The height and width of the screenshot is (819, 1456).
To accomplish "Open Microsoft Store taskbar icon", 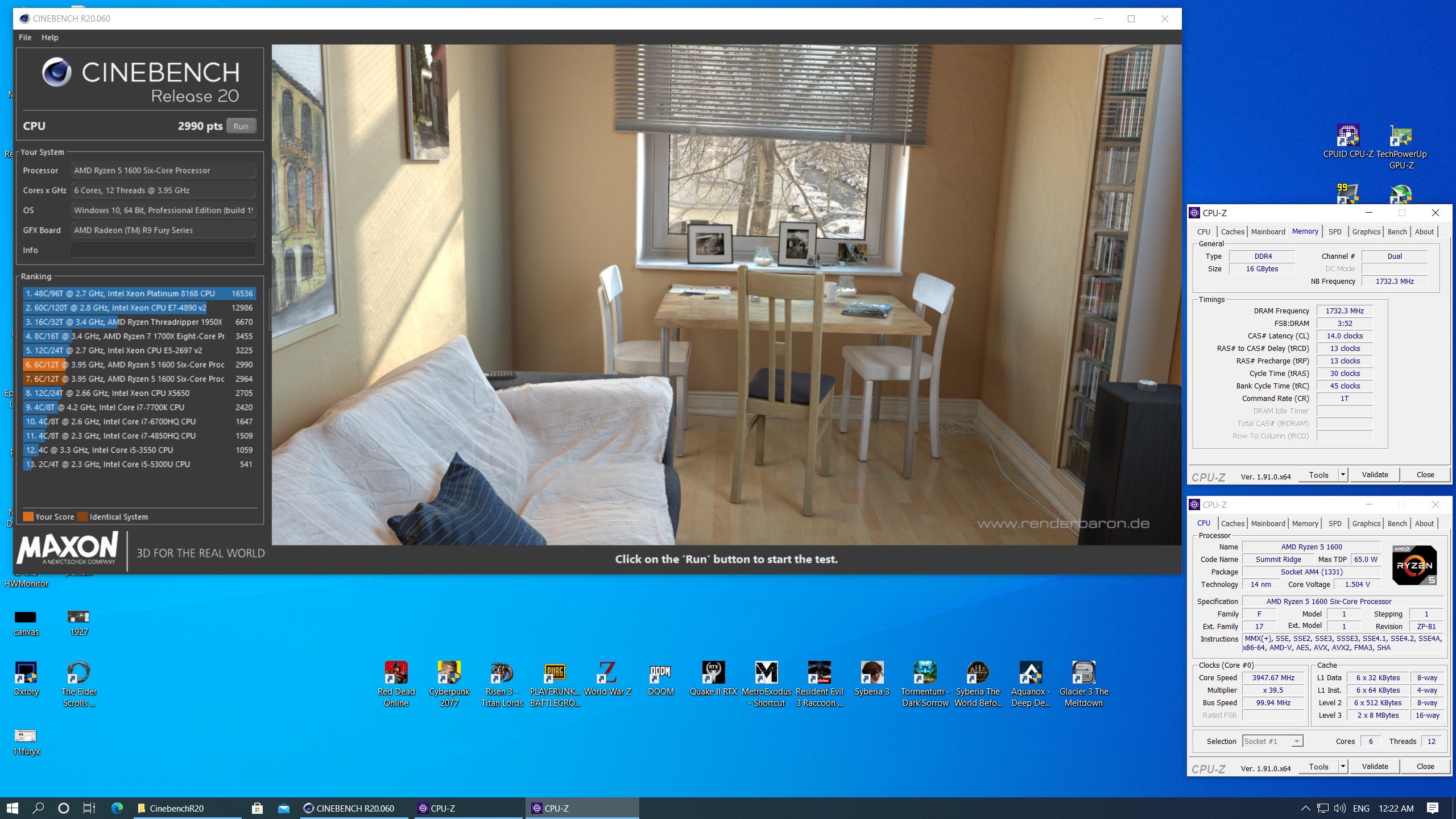I will [257, 808].
